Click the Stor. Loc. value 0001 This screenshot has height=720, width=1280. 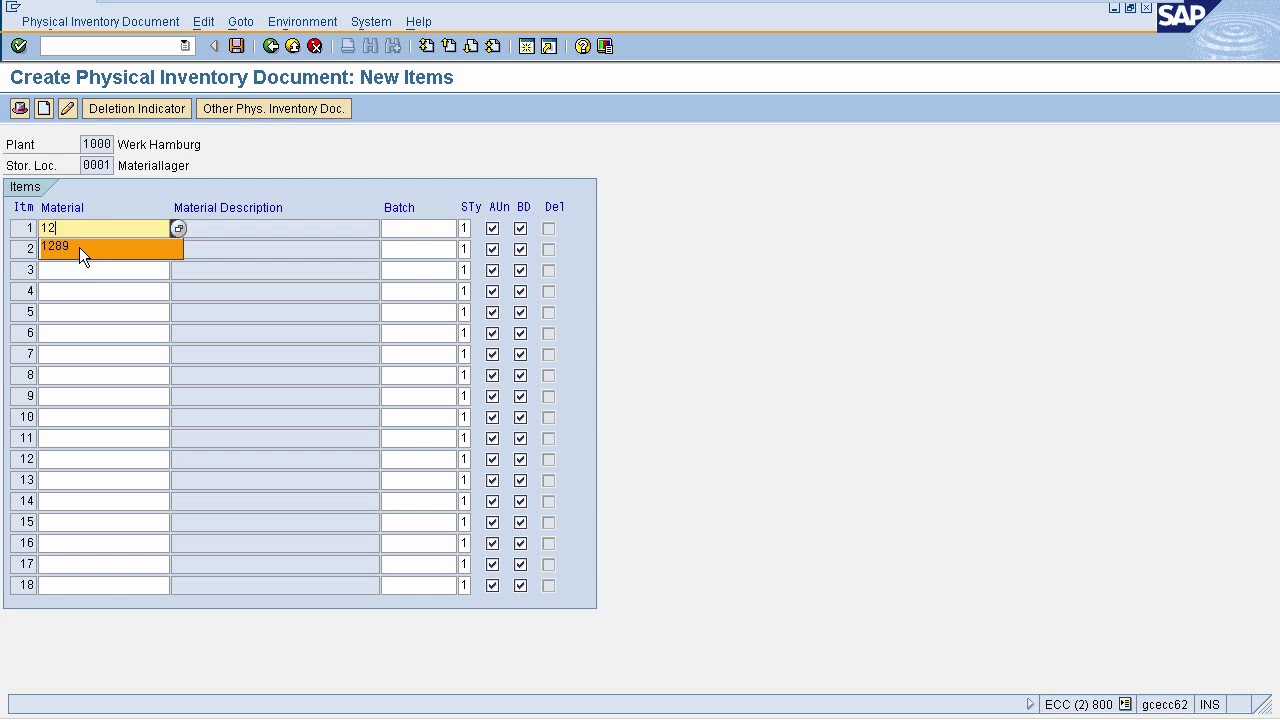tap(97, 166)
